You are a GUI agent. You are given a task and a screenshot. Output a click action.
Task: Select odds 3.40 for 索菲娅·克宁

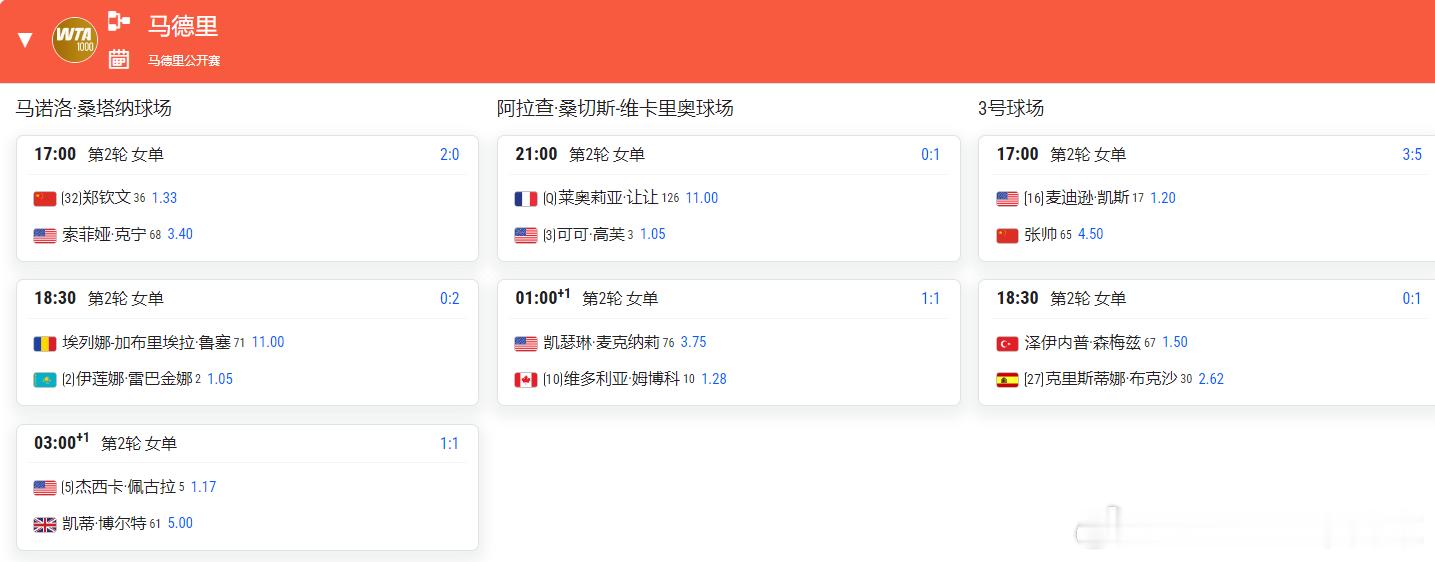(180, 234)
